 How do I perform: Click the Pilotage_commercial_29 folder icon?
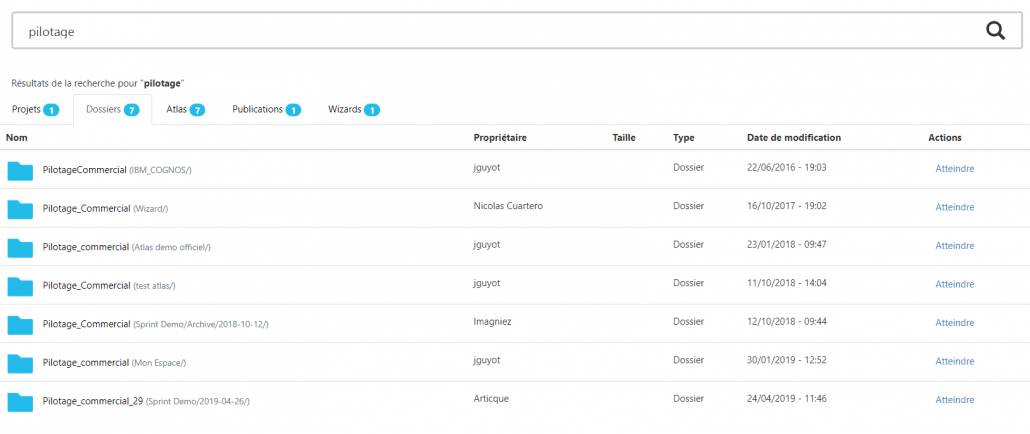tap(20, 401)
